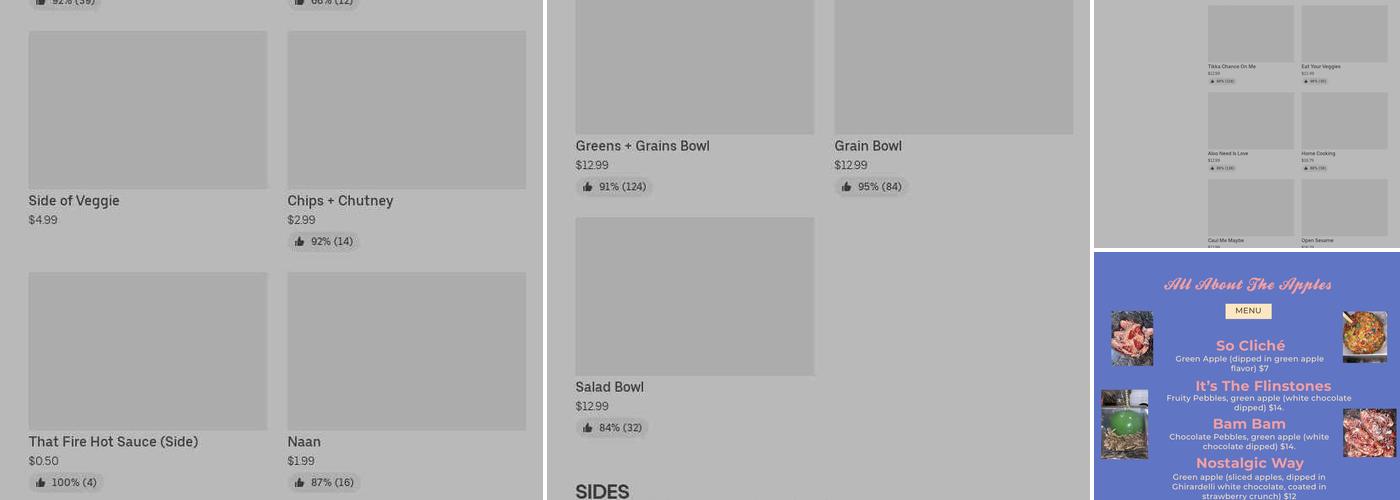Select That Fire Hot Sauce item image
The image size is (1400, 500).
click(x=148, y=351)
